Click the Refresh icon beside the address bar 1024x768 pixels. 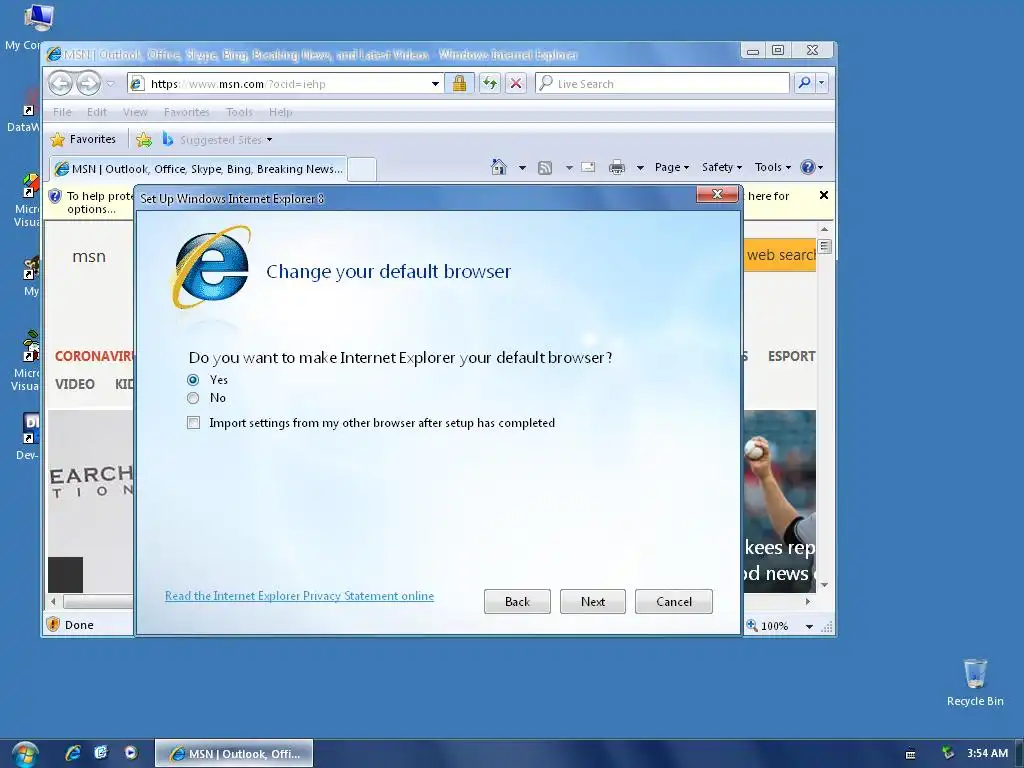click(x=489, y=83)
